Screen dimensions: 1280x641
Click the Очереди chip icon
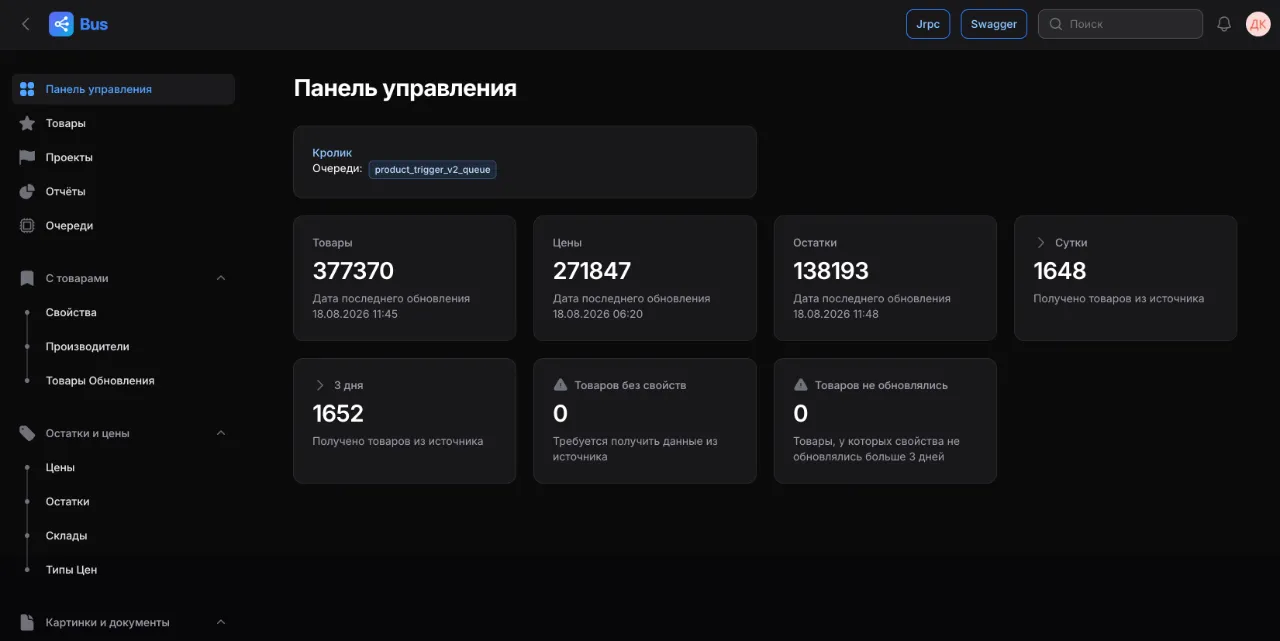coord(27,226)
